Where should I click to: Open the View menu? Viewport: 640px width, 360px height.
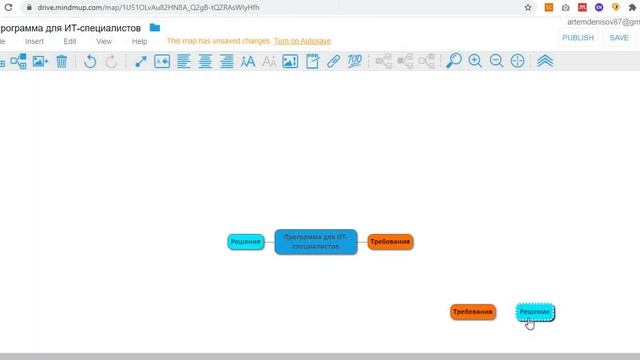(x=104, y=41)
